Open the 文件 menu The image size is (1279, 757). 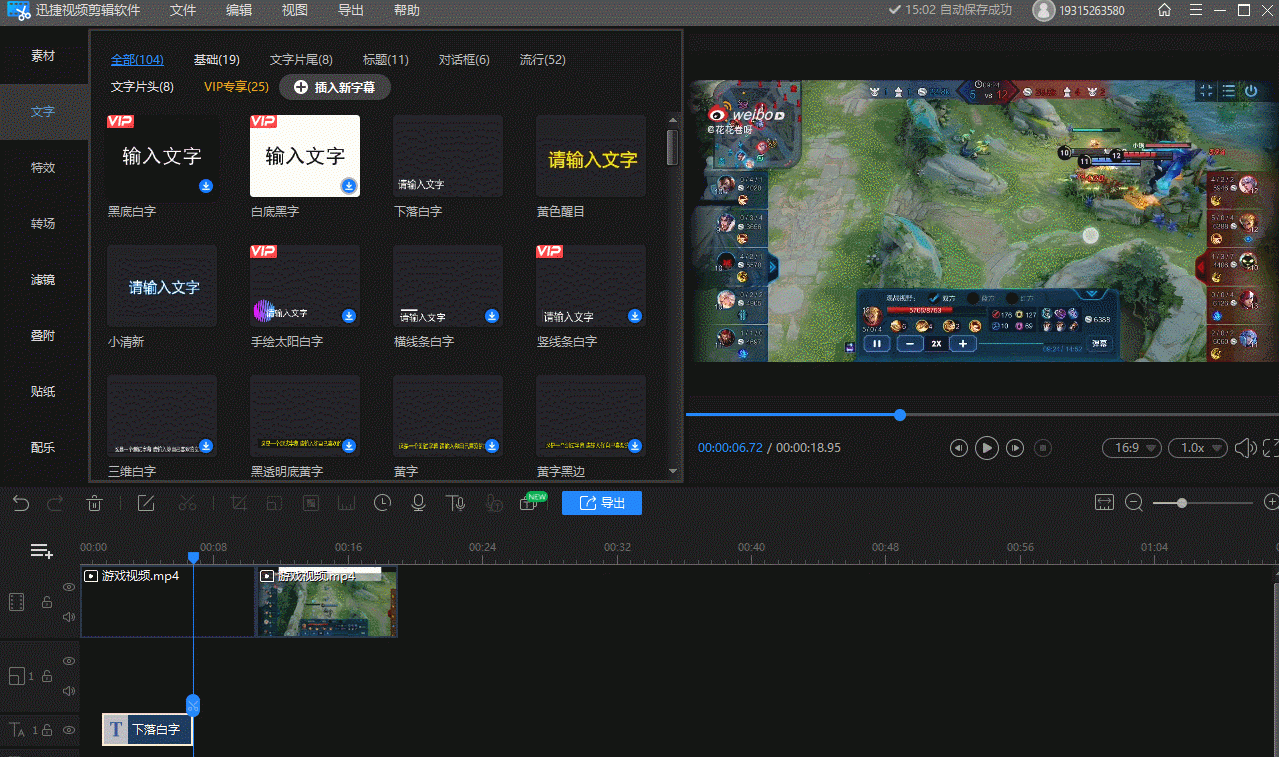click(x=183, y=10)
